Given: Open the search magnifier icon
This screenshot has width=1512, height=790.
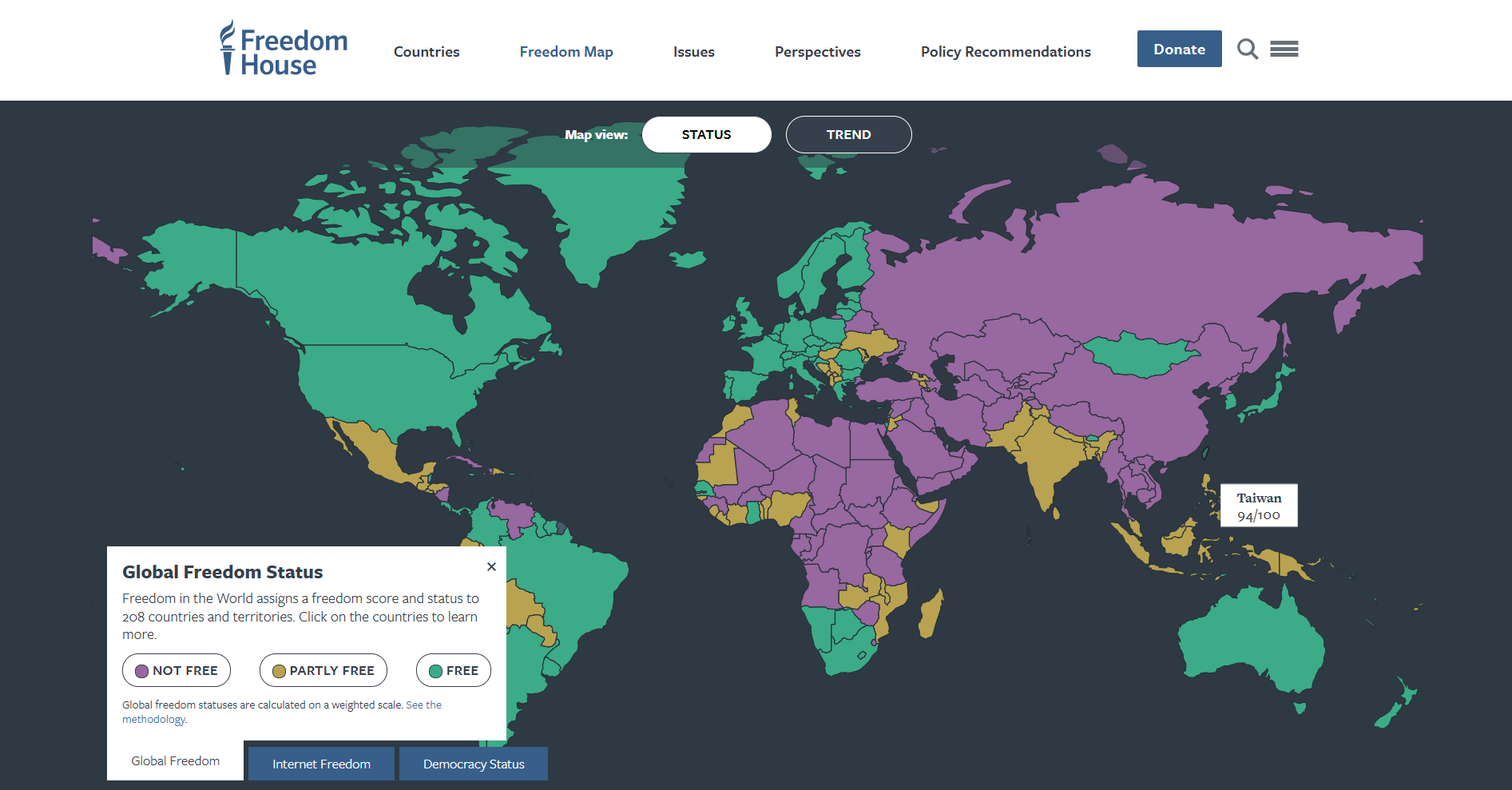Looking at the screenshot, I should 1247,50.
